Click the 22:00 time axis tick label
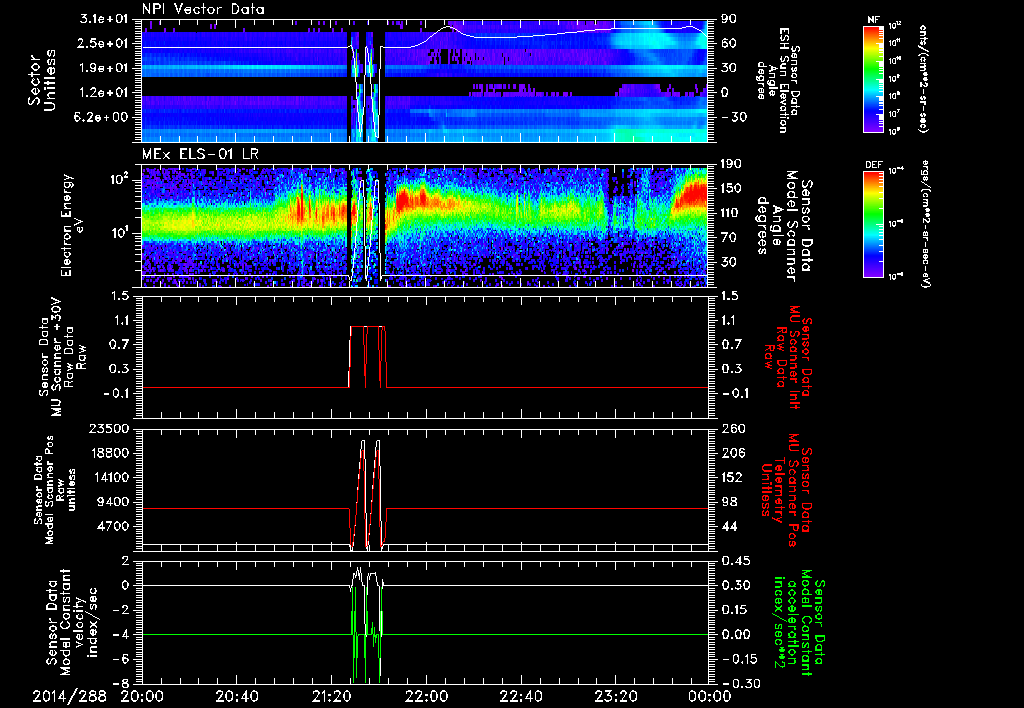This screenshot has width=1024, height=708. coord(428,696)
